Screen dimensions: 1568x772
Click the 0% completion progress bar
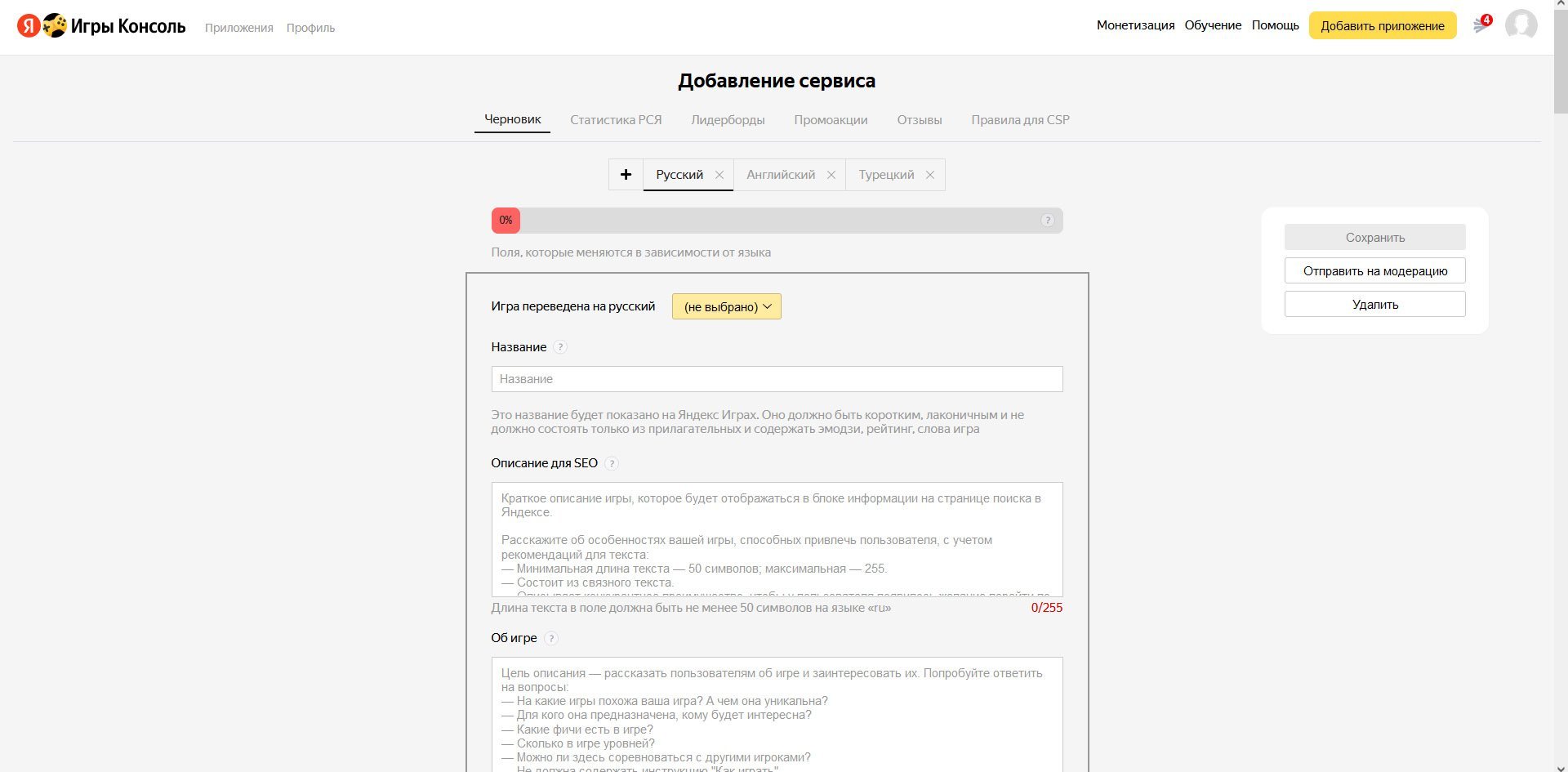[x=776, y=221]
